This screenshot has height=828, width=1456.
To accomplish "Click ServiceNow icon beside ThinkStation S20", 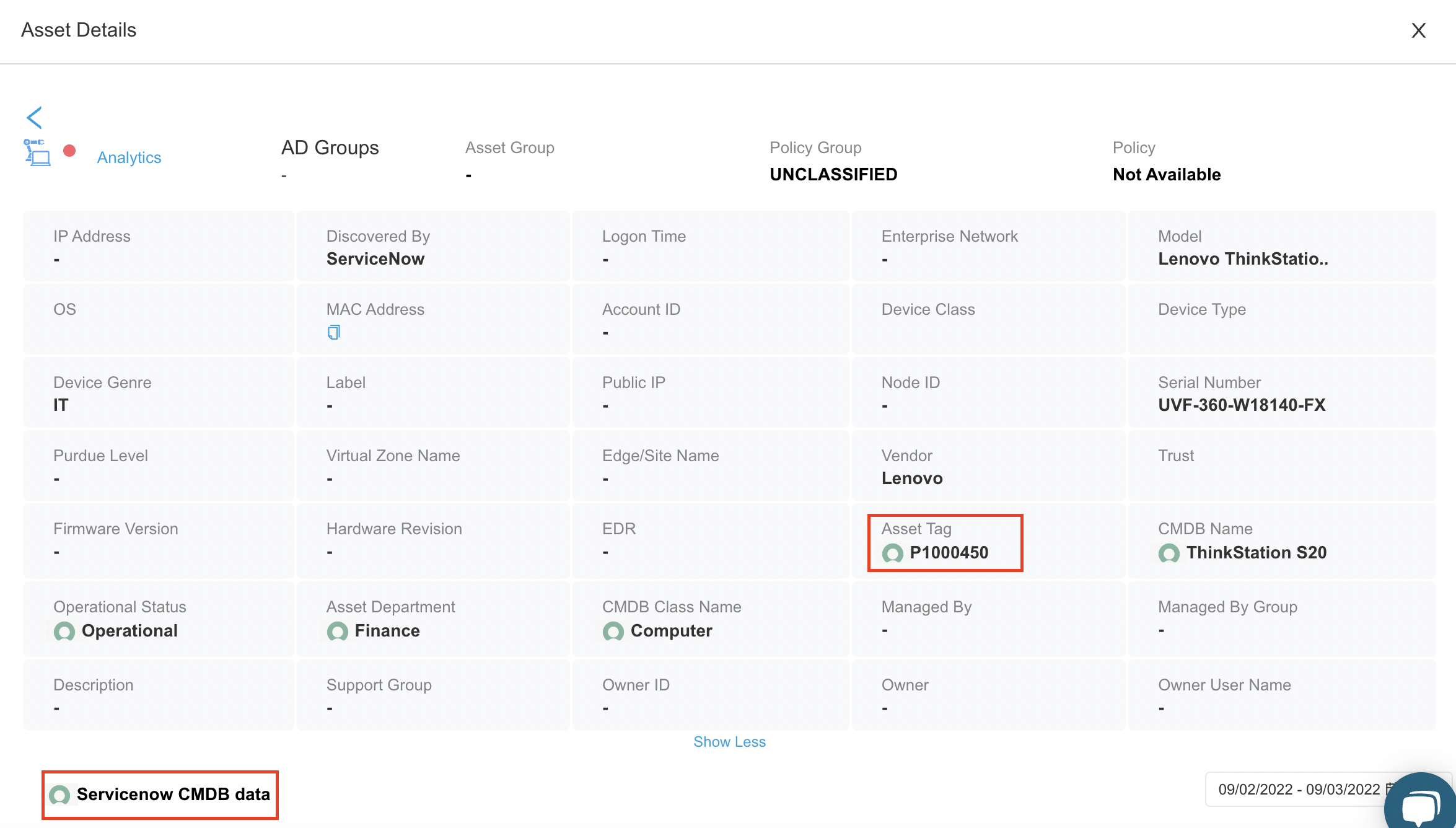I will [x=1169, y=553].
